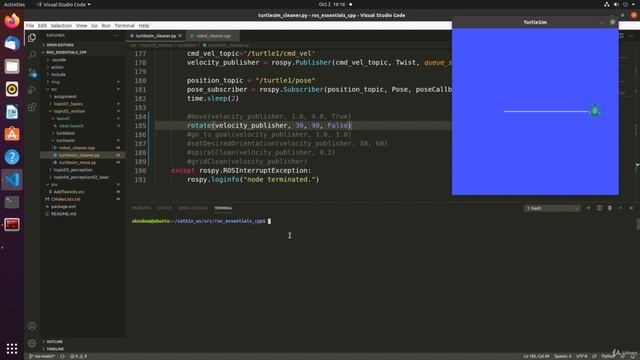Open Thunderbird mail from the dock

tap(12, 43)
